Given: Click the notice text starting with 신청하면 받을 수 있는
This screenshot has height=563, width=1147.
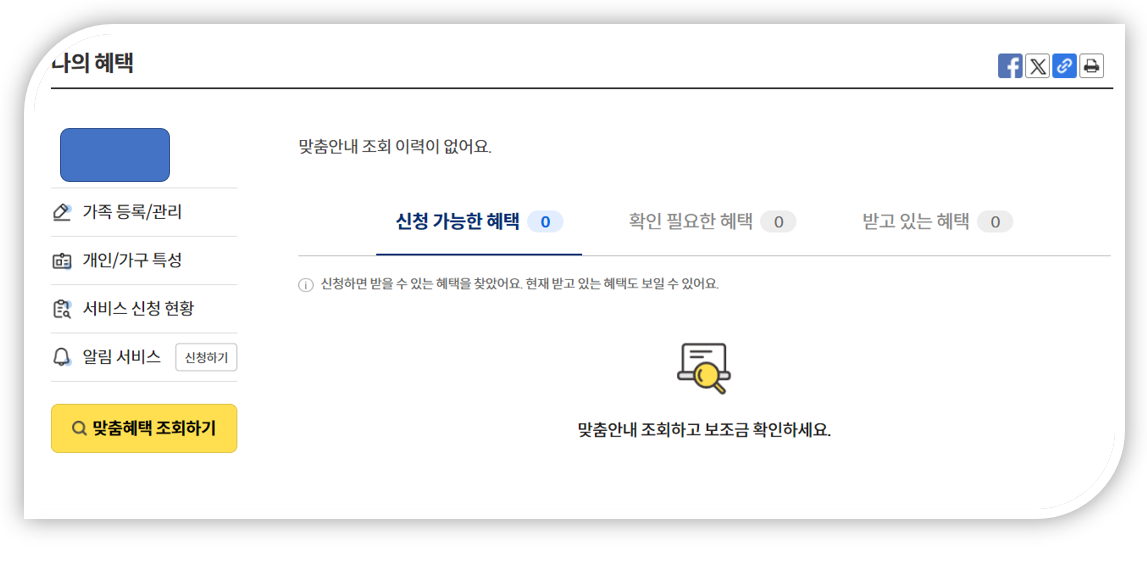Looking at the screenshot, I should (520, 284).
